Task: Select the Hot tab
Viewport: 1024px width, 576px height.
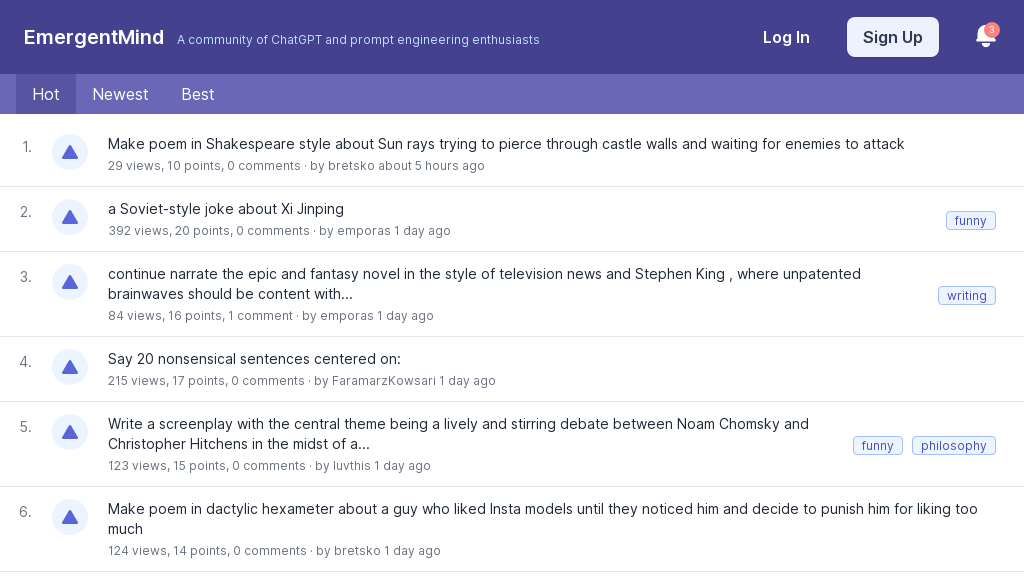Action: [x=46, y=94]
